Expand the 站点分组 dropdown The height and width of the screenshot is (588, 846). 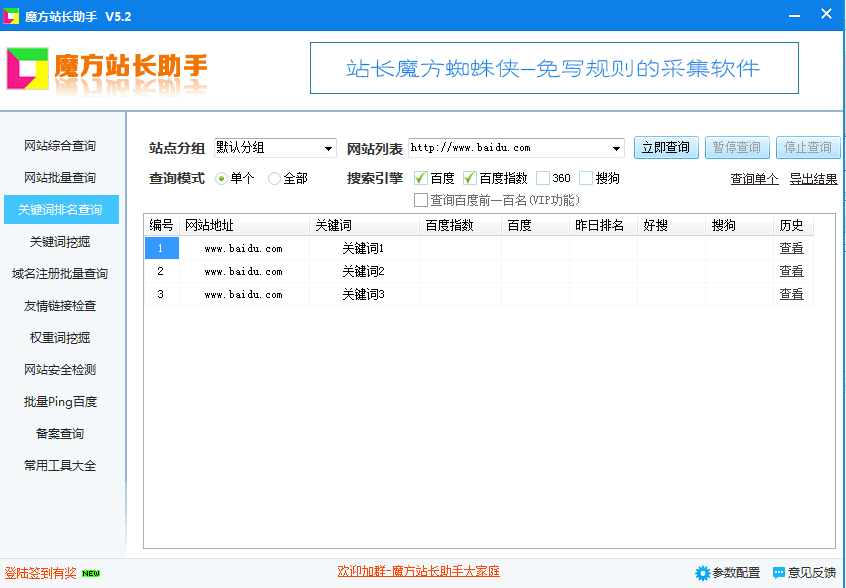point(329,148)
